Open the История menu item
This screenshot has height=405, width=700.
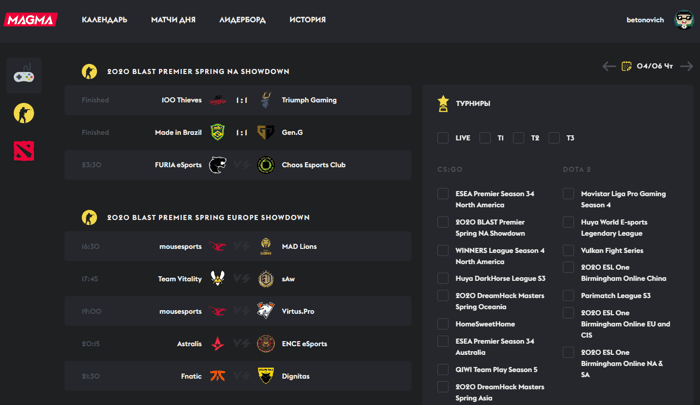pyautogui.click(x=308, y=20)
